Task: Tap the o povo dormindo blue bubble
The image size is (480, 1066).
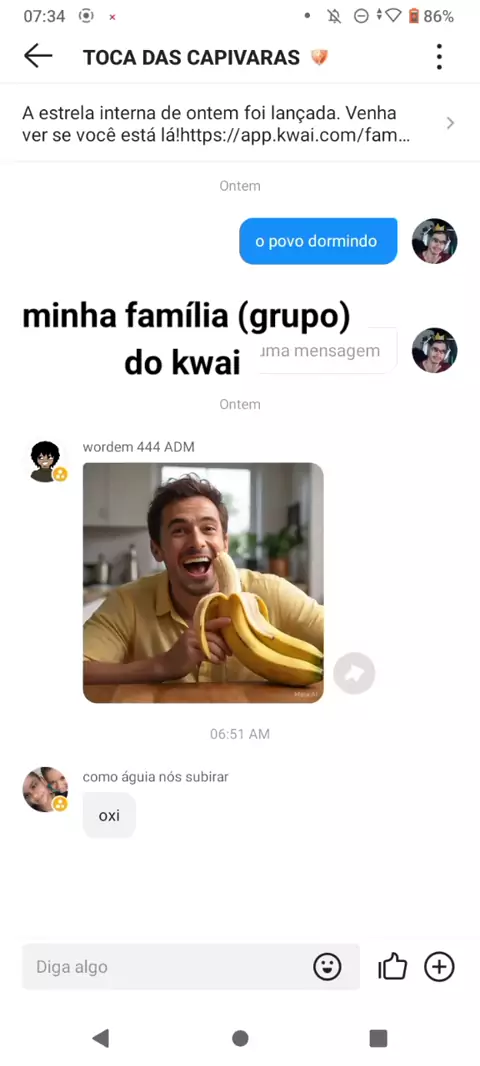Action: pos(318,241)
